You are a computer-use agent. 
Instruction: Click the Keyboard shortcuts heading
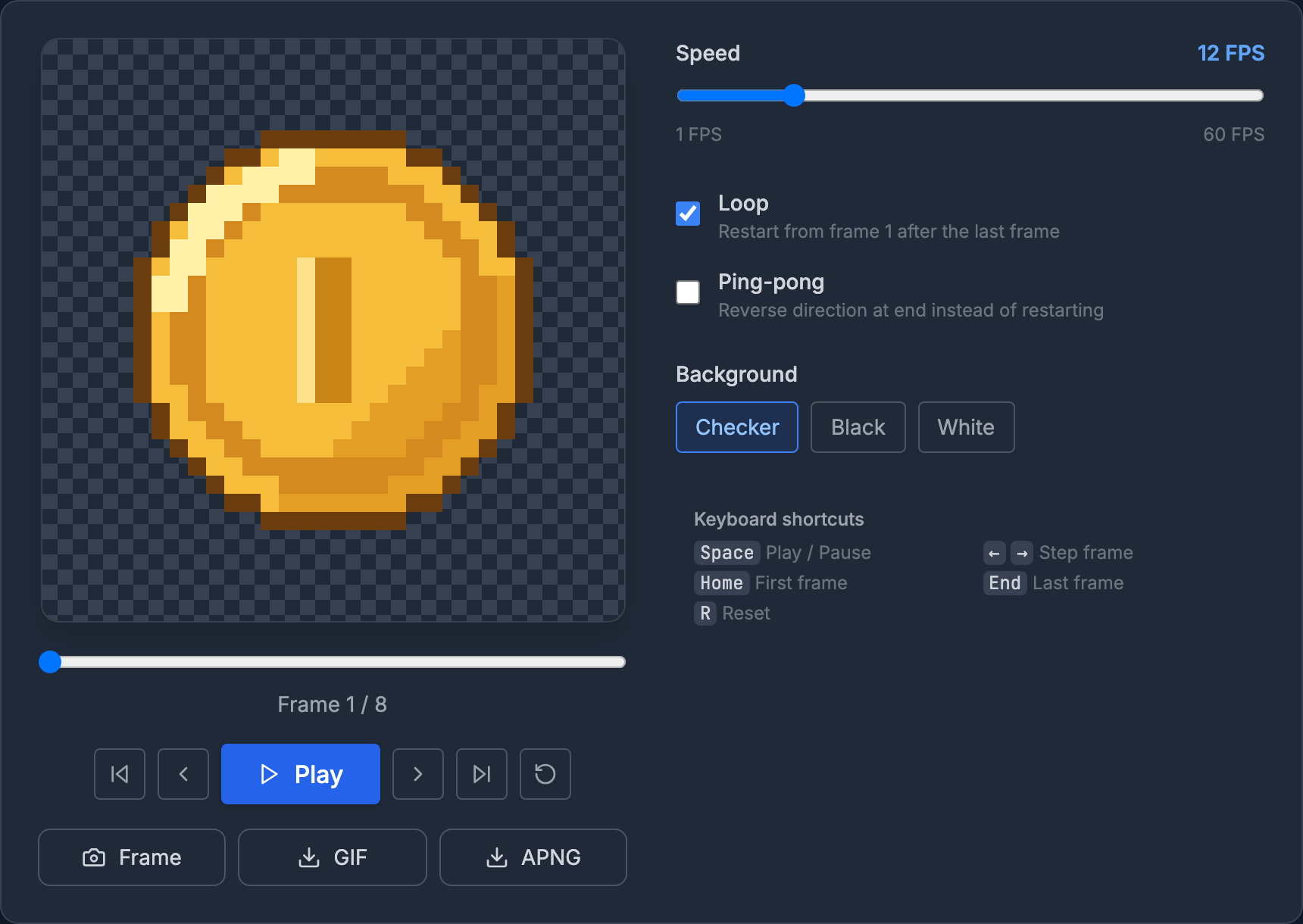pos(779,520)
